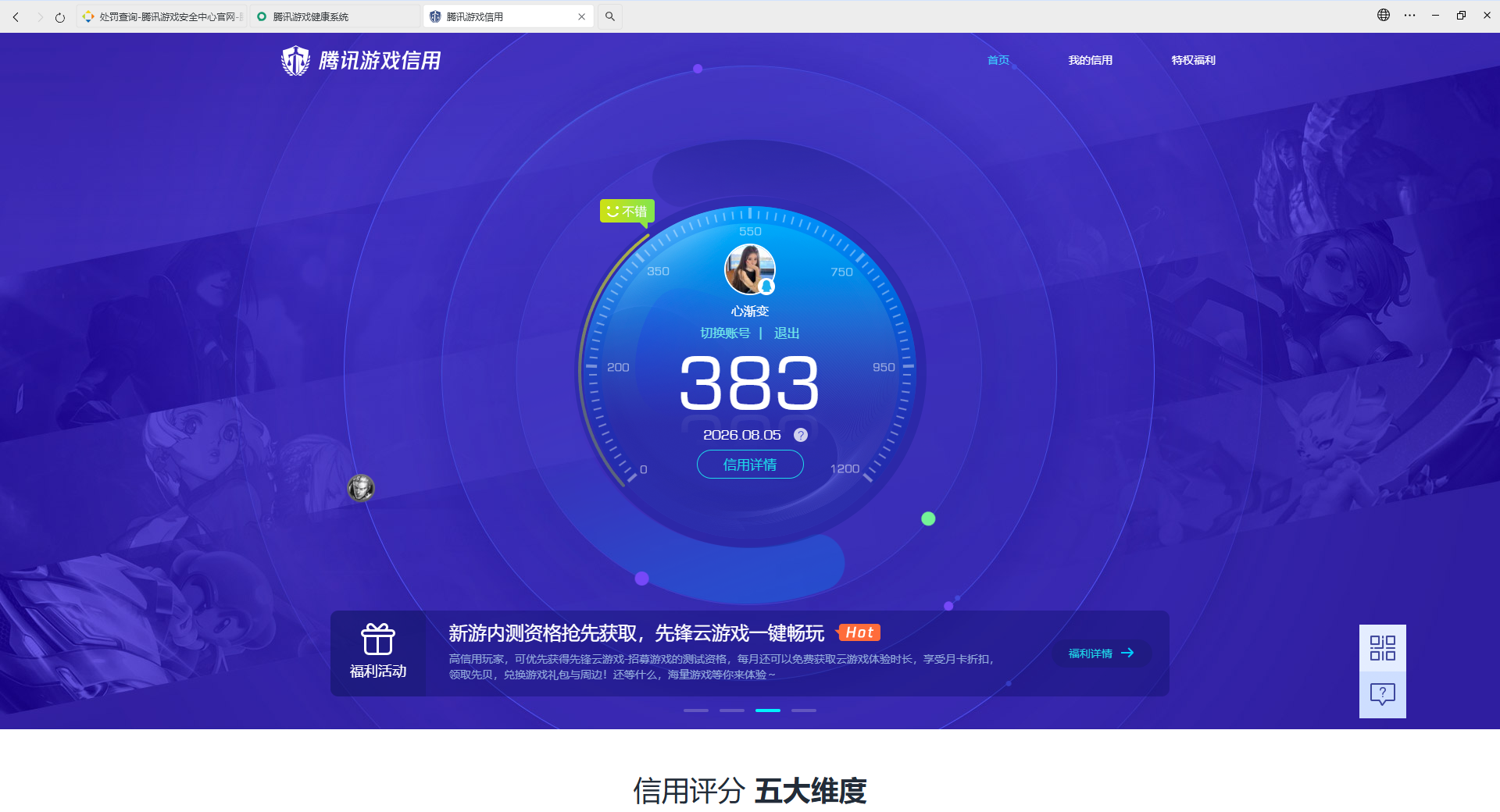Select the second carousel indicator dash
Viewport: 1500px width, 812px height.
[732, 710]
